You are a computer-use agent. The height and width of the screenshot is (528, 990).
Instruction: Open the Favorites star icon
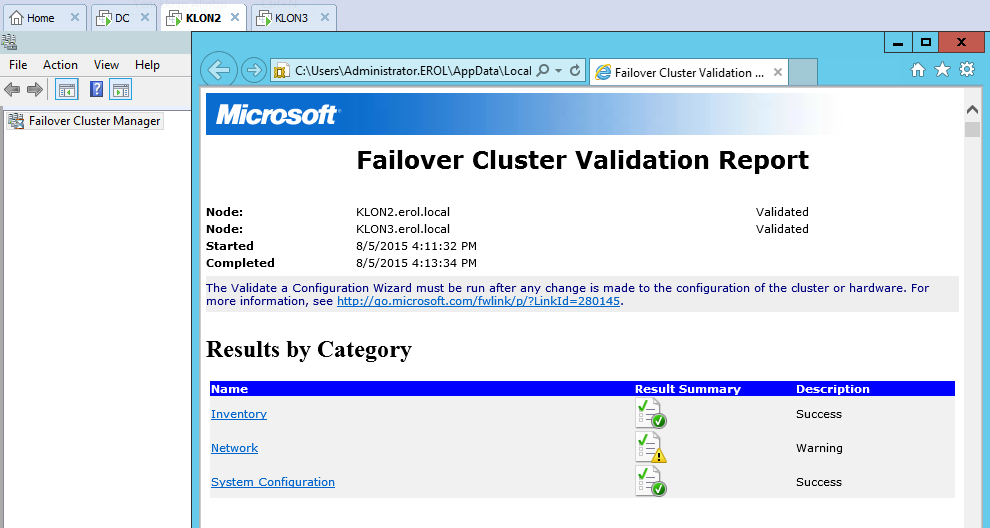[x=942, y=70]
